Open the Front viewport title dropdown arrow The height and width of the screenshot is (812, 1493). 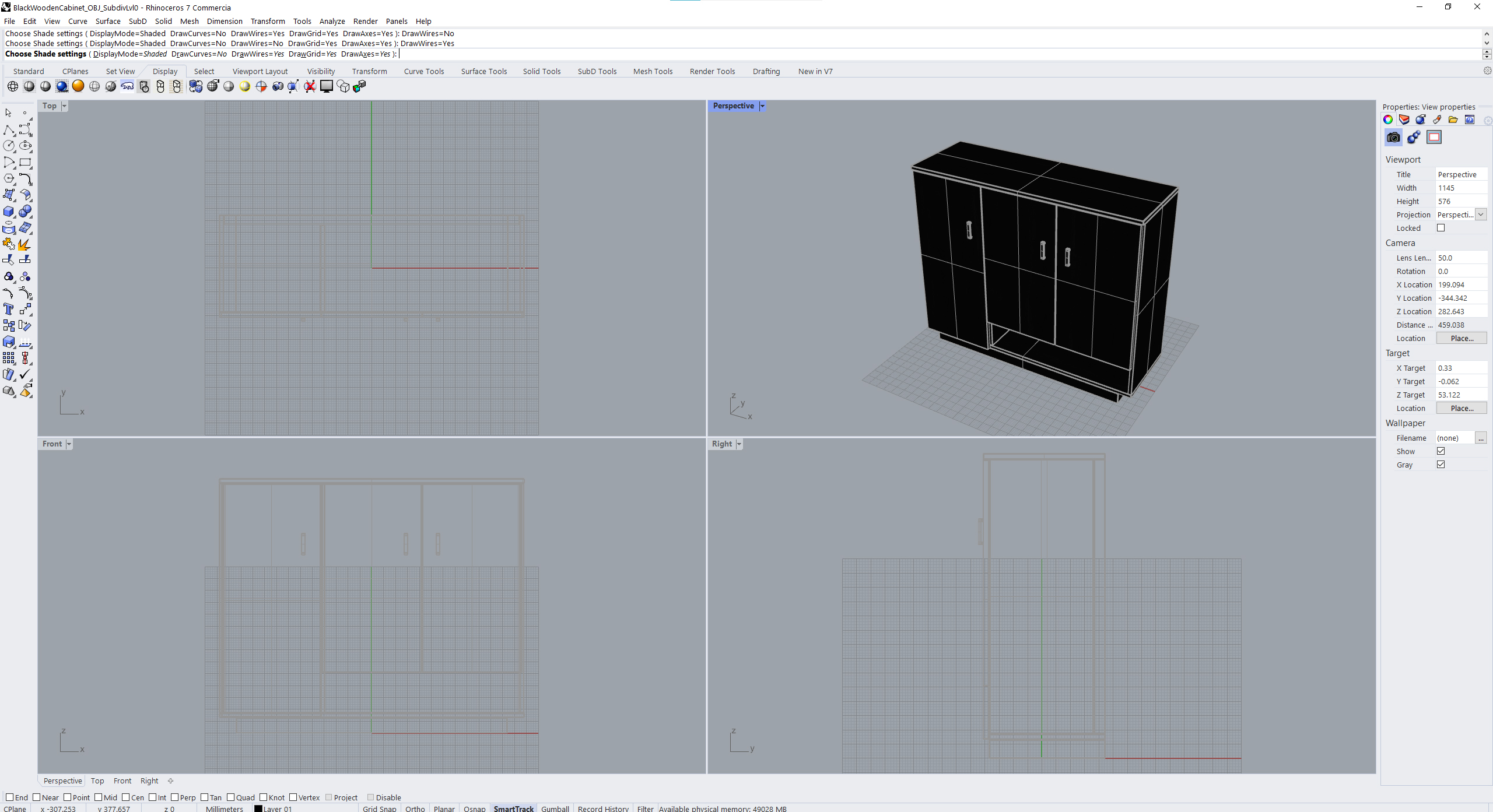(69, 444)
